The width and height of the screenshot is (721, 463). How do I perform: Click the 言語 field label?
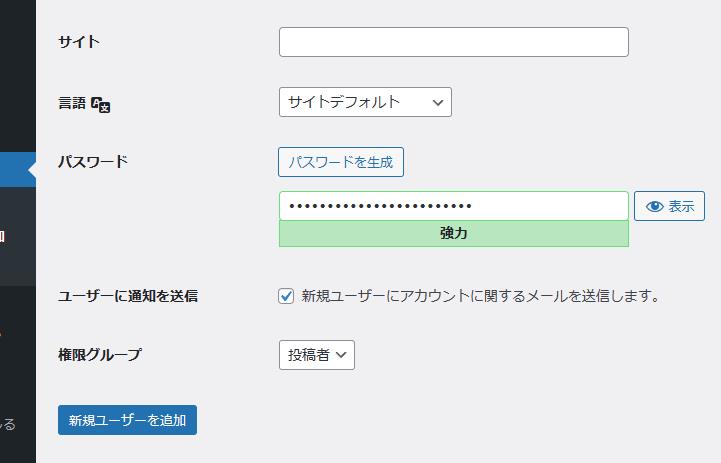(x=73, y=102)
